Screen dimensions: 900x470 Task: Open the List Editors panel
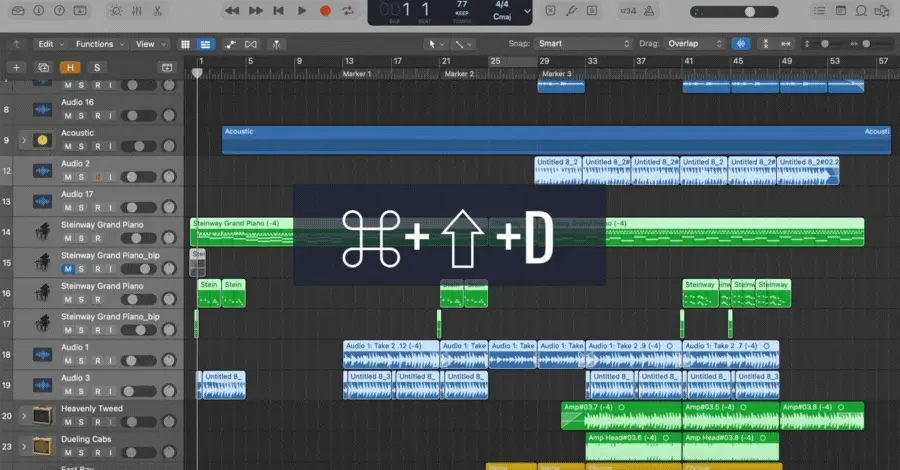coord(820,10)
